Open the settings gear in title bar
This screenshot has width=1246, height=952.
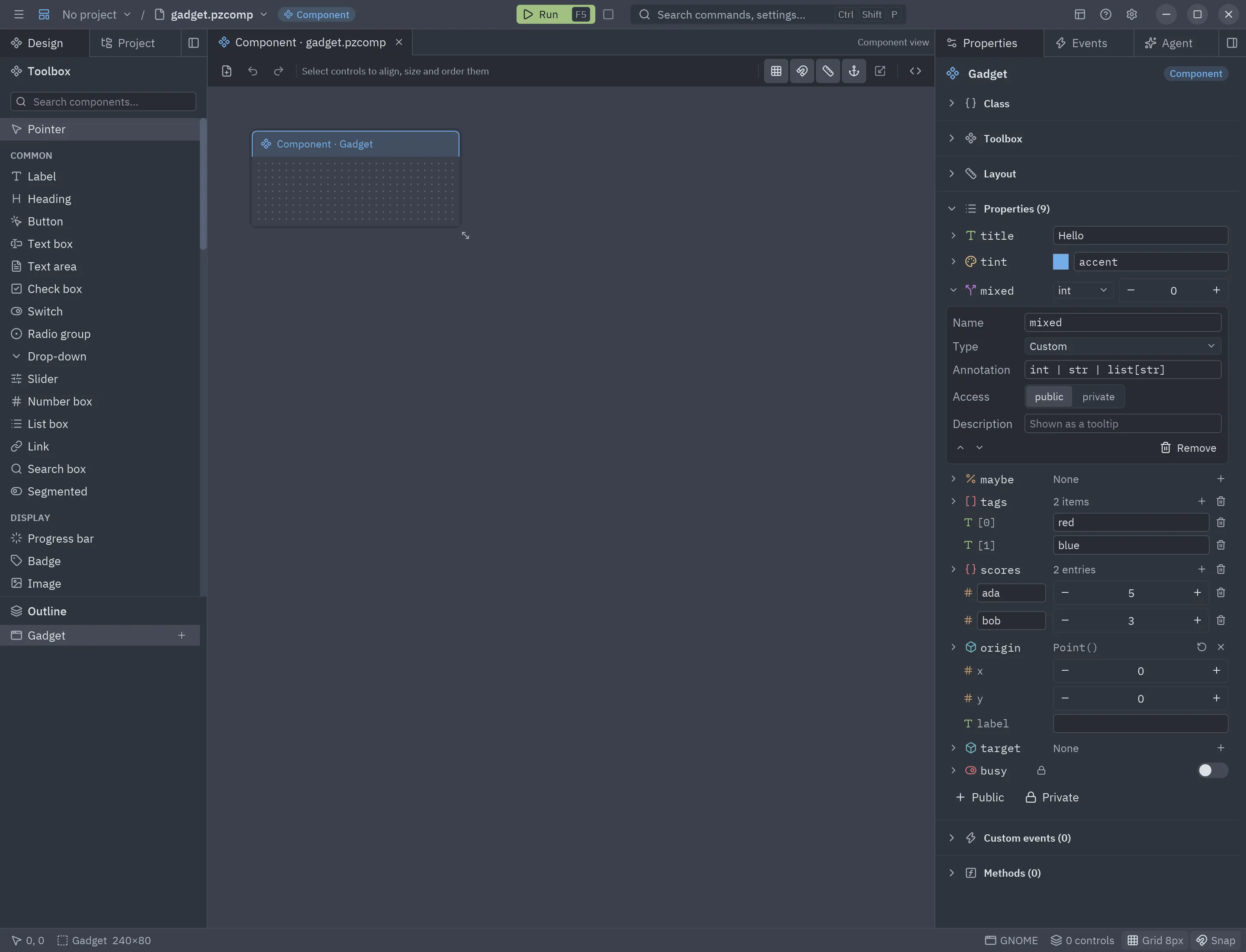1131,15
